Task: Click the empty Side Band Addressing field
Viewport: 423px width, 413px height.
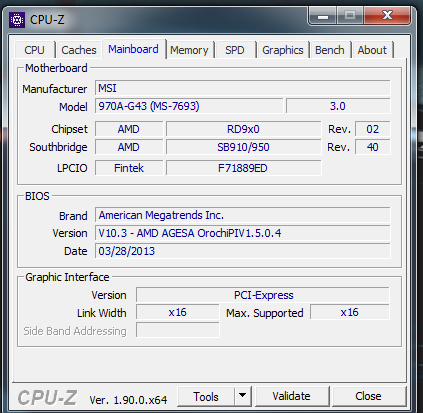Action: [x=178, y=331]
